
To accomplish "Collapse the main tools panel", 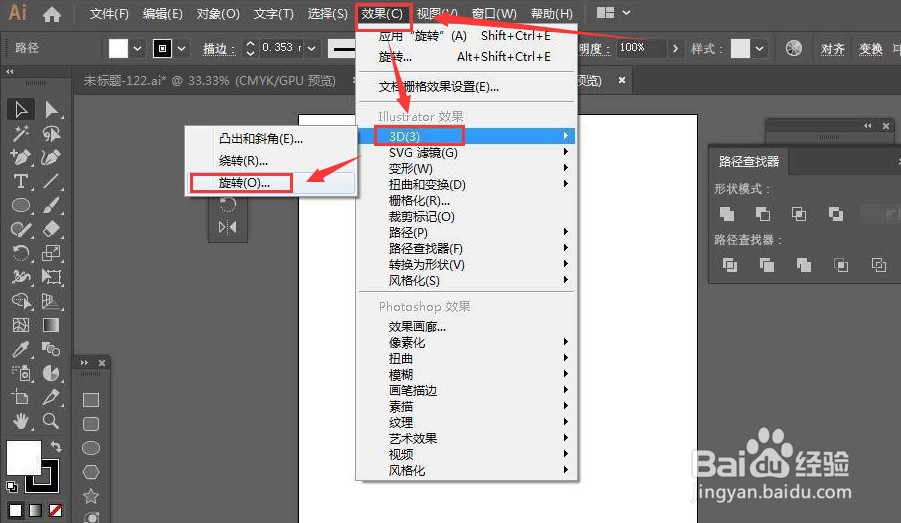I will coord(10,72).
